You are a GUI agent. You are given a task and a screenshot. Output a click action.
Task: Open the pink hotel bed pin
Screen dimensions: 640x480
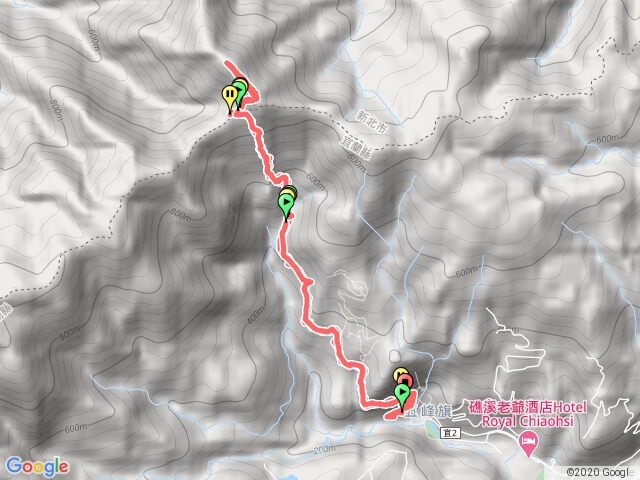[529, 442]
